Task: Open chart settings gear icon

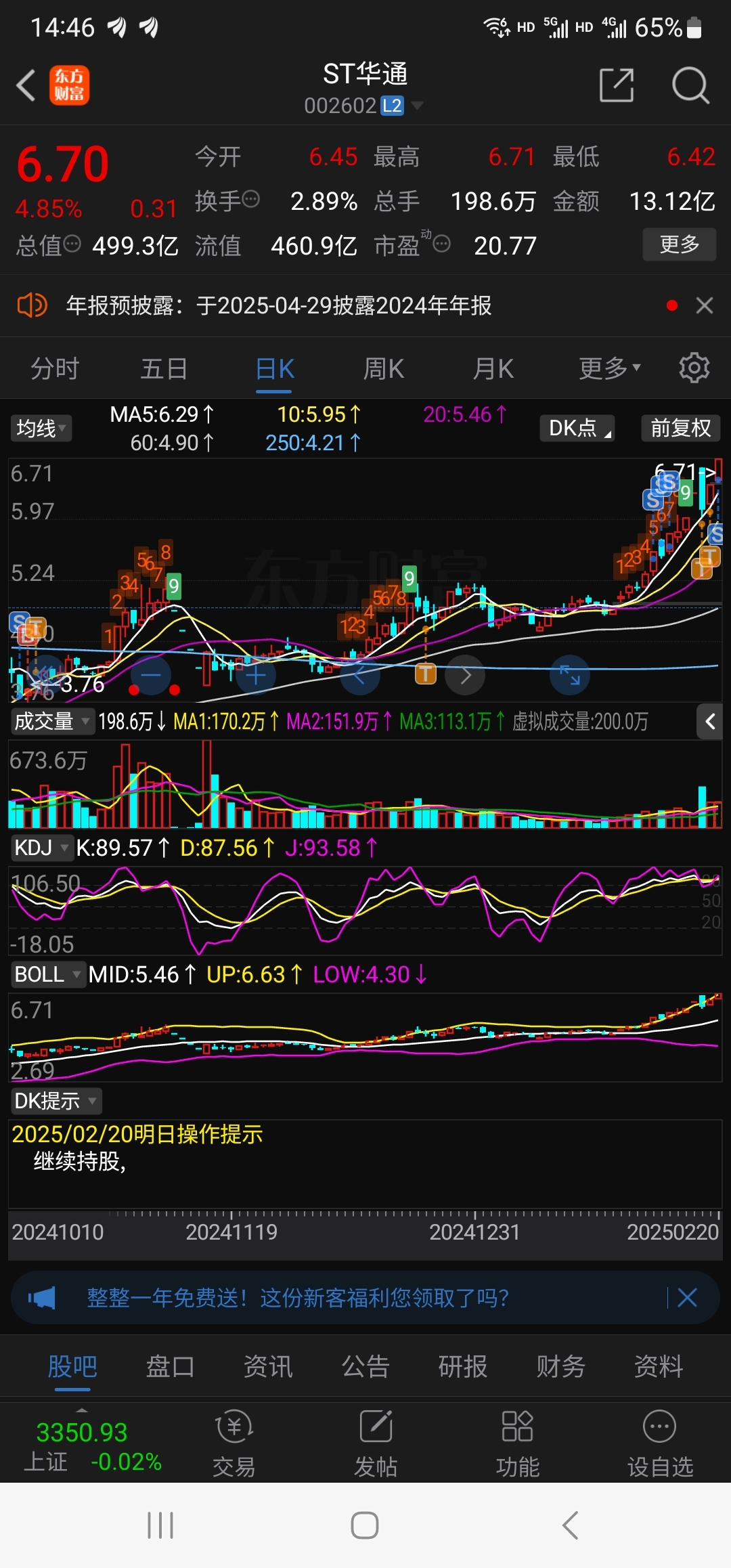Action: pos(694,368)
